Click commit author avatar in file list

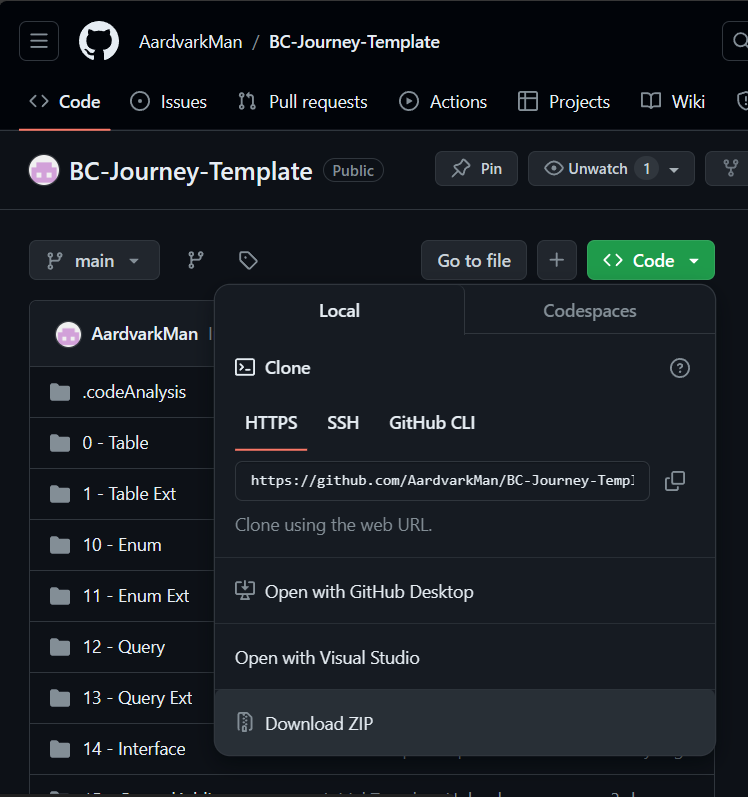[68, 334]
